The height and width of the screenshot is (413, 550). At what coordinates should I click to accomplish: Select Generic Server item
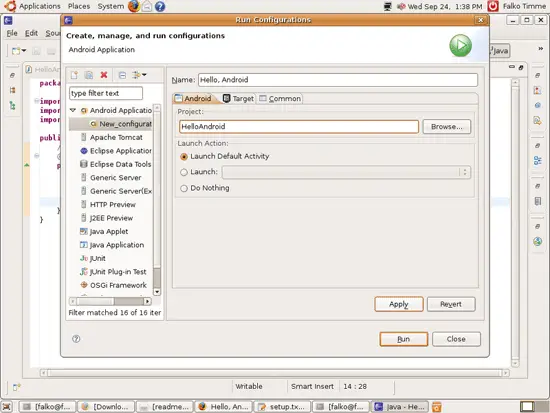click(x=111, y=178)
